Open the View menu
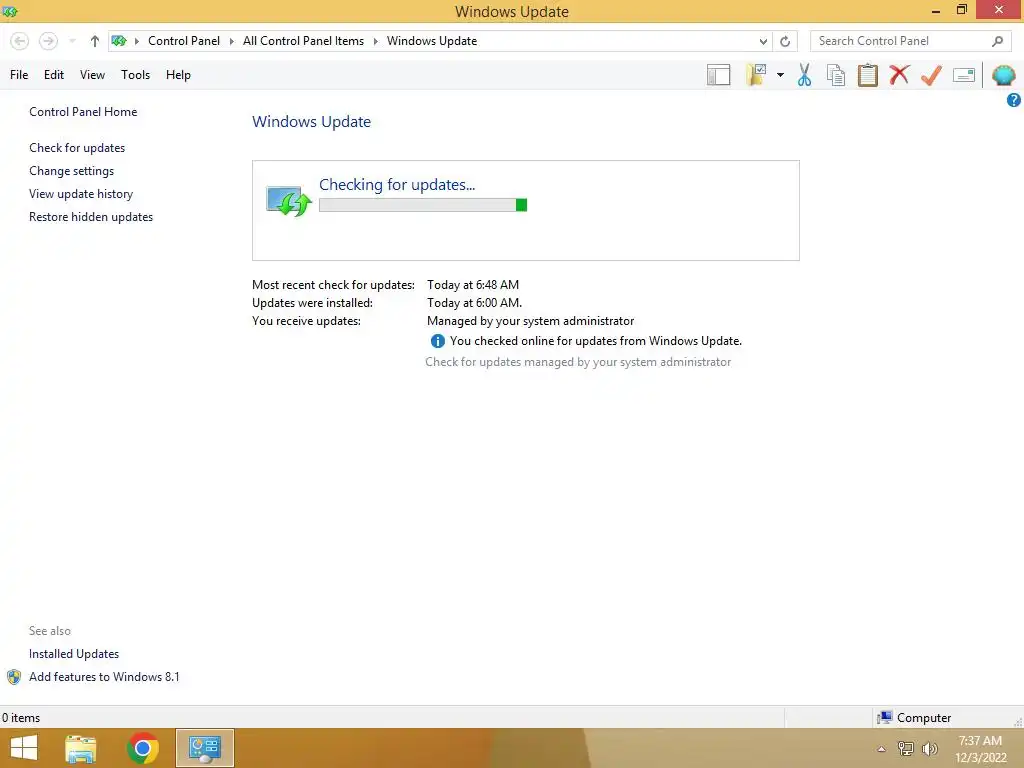 92,75
